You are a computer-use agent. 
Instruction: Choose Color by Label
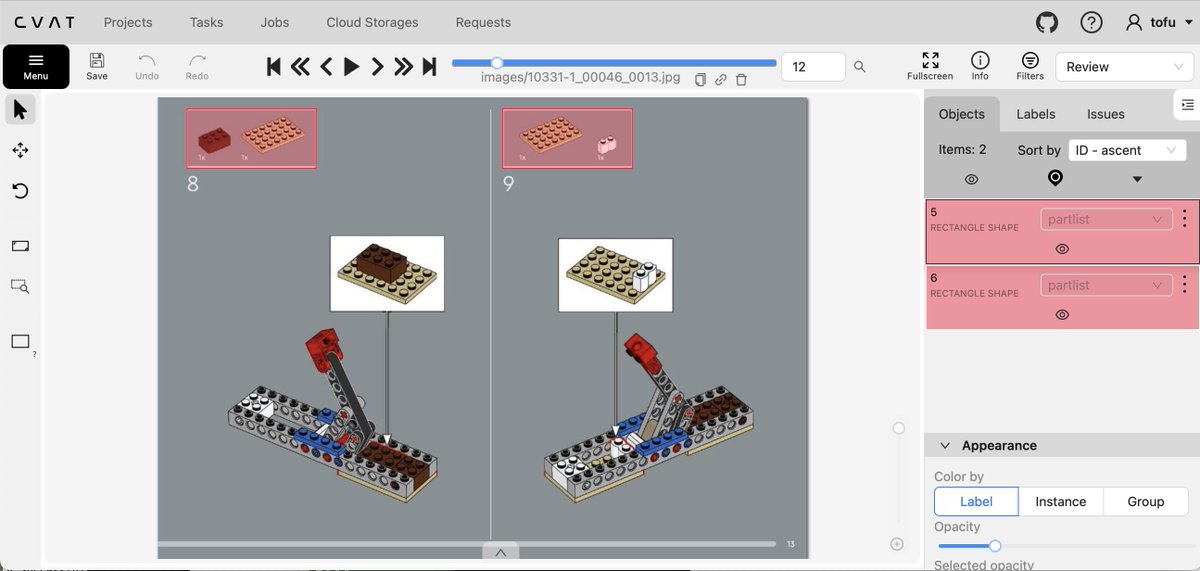pos(976,502)
